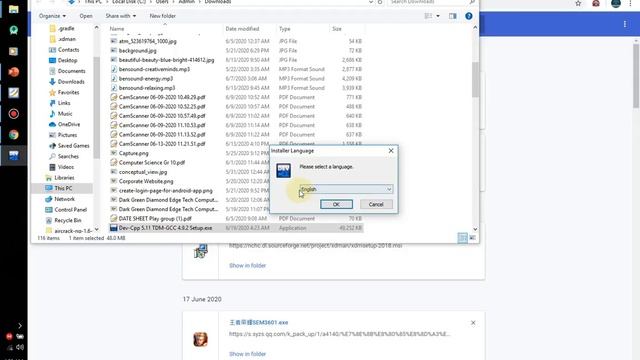The height and width of the screenshot is (360, 640).
Task: Select Pictures in navigation pane
Action: (x=63, y=135)
